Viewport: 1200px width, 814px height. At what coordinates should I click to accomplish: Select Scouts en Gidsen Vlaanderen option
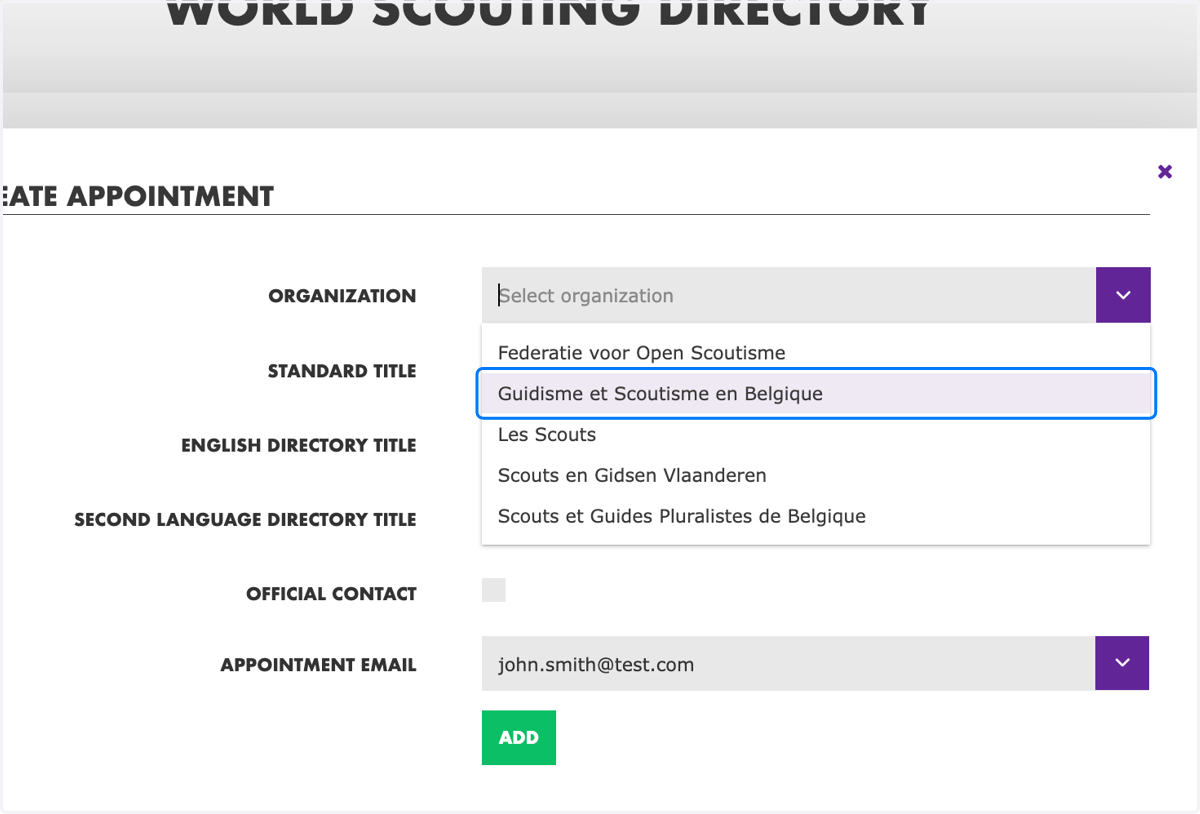coord(816,475)
